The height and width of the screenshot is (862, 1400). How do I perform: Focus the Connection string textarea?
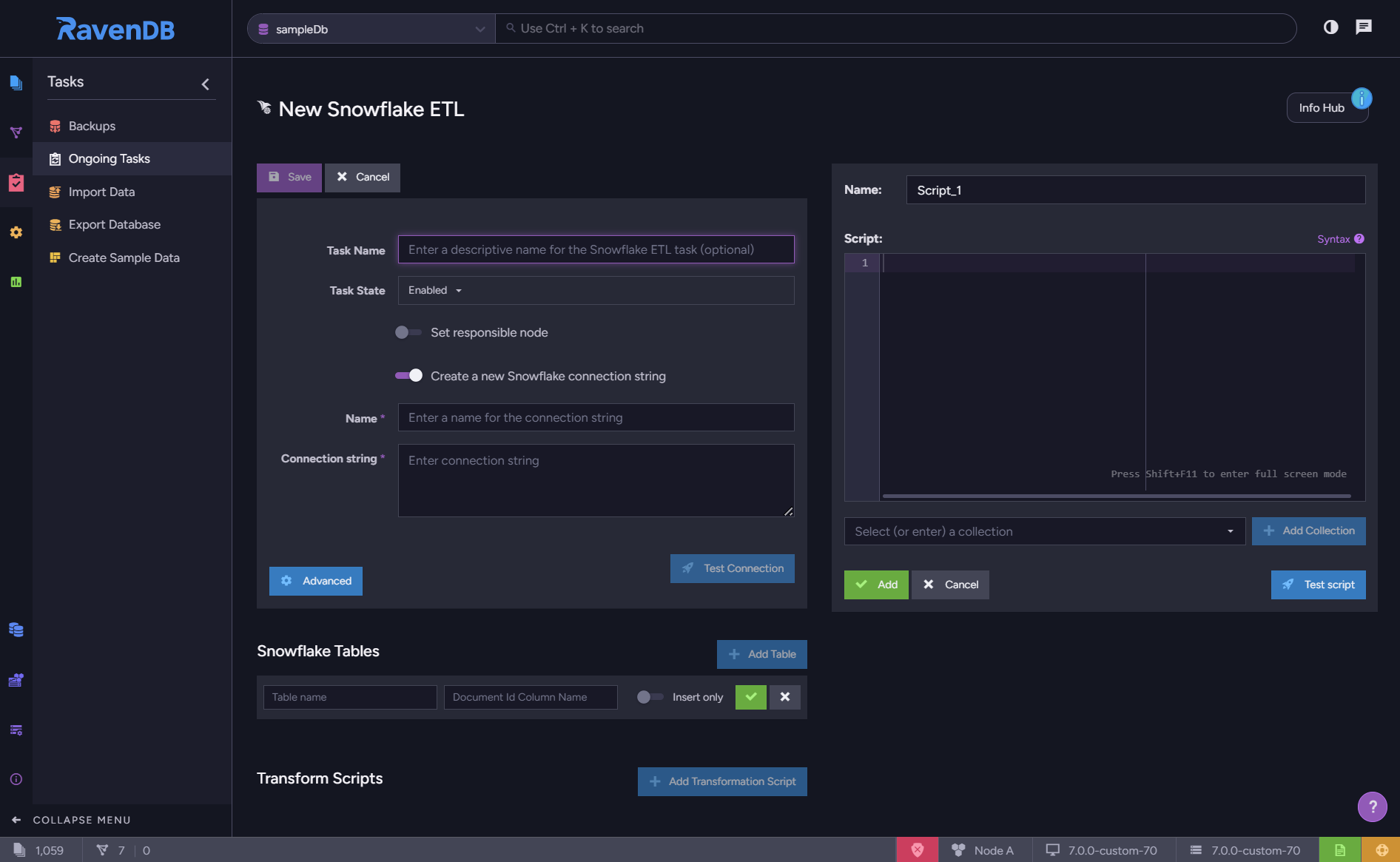596,480
